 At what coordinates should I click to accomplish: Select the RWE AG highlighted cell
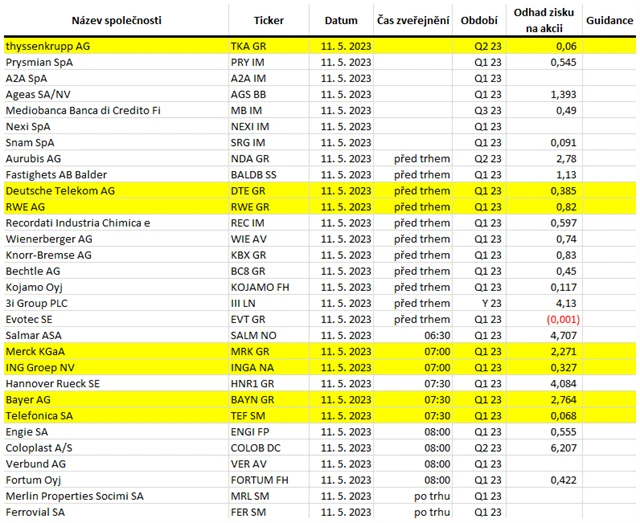[116, 207]
